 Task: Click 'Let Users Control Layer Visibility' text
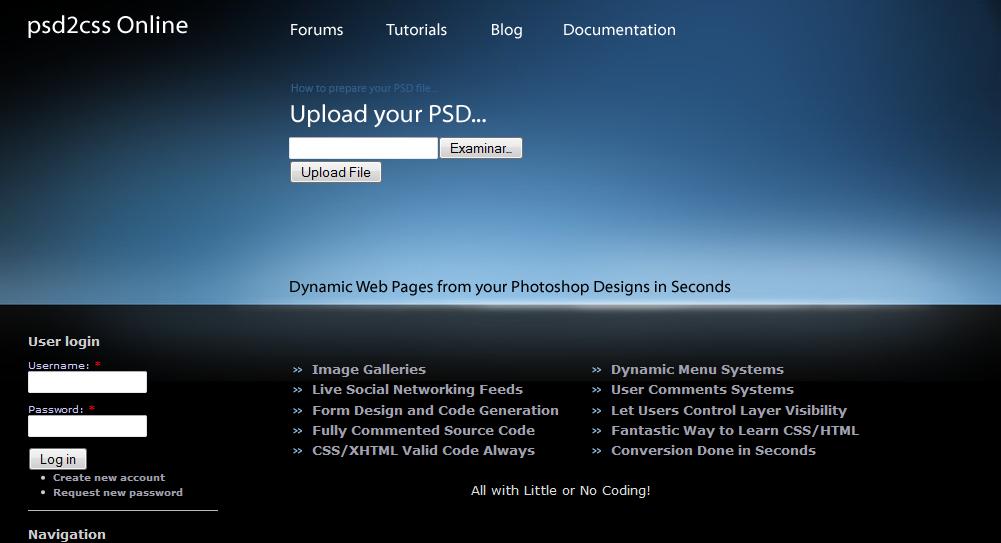pos(728,410)
